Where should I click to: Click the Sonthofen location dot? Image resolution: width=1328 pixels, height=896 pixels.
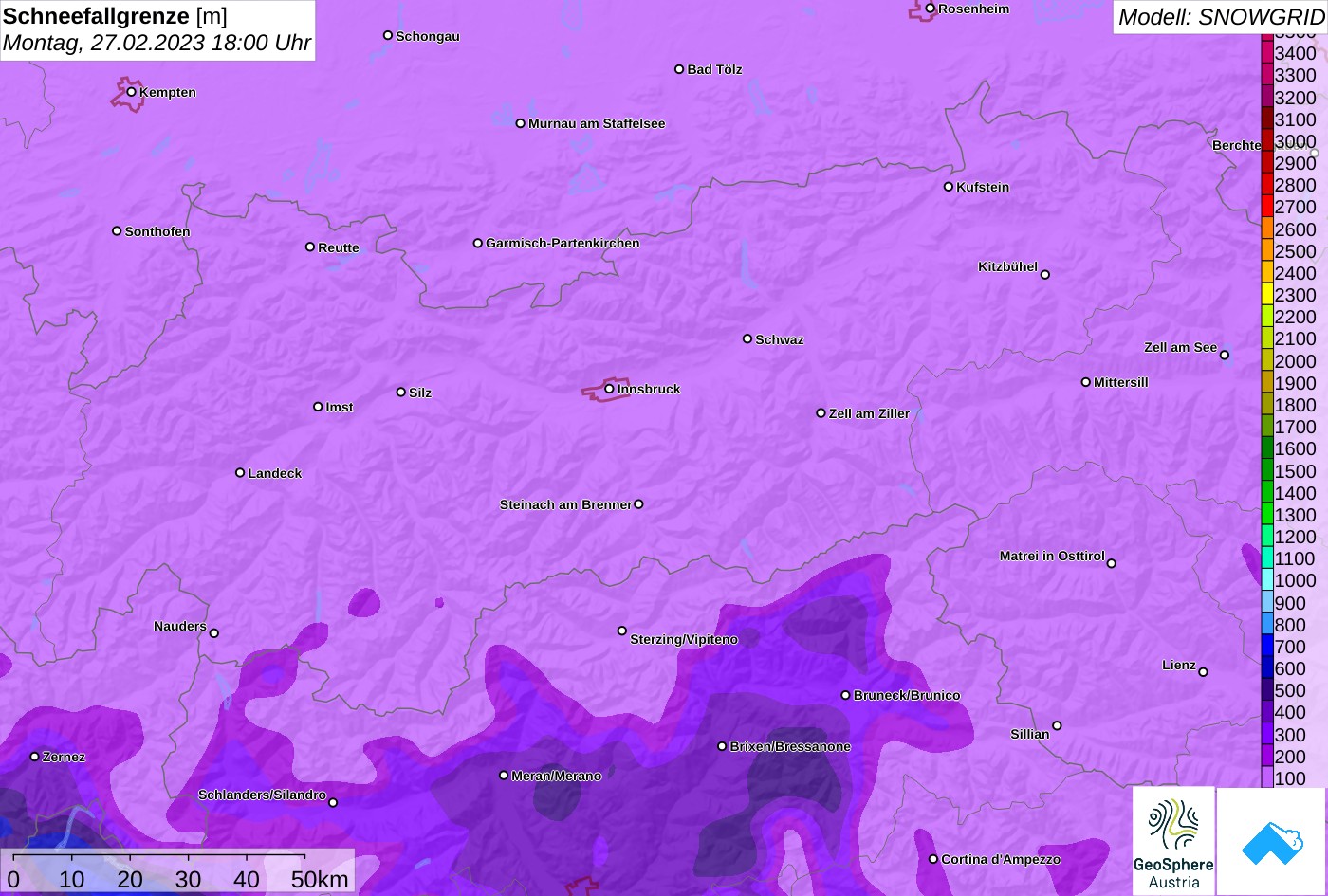pyautogui.click(x=117, y=230)
